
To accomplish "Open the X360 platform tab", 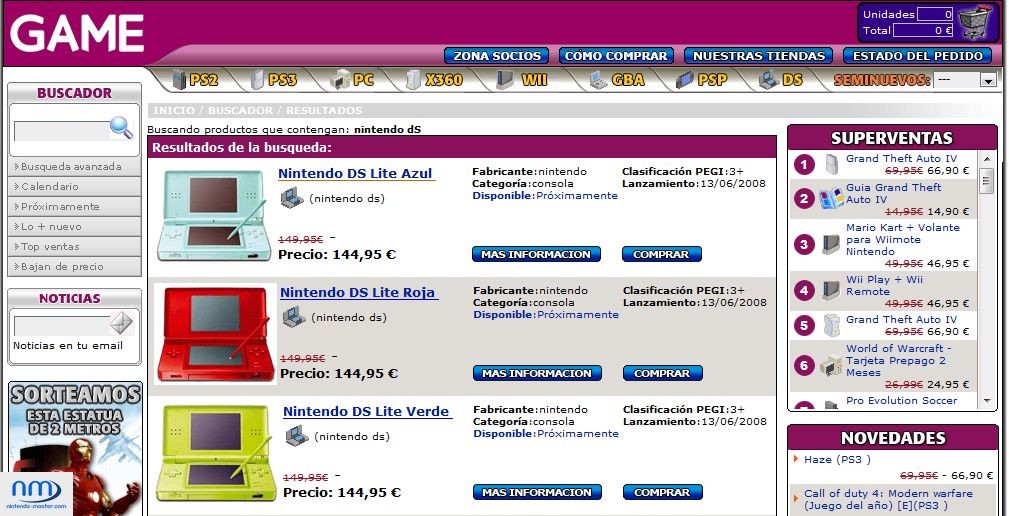I will (434, 80).
